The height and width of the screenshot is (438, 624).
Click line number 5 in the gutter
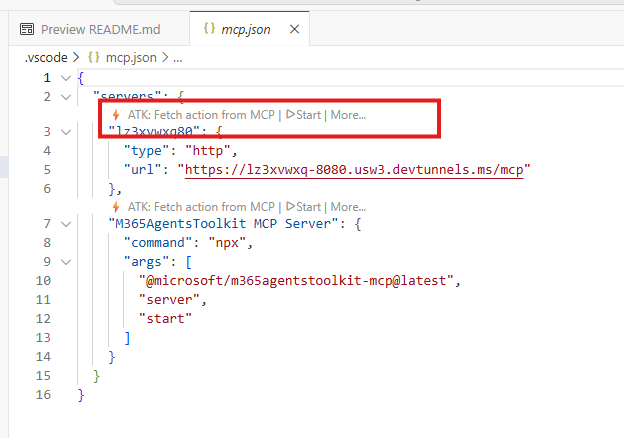(x=47, y=170)
